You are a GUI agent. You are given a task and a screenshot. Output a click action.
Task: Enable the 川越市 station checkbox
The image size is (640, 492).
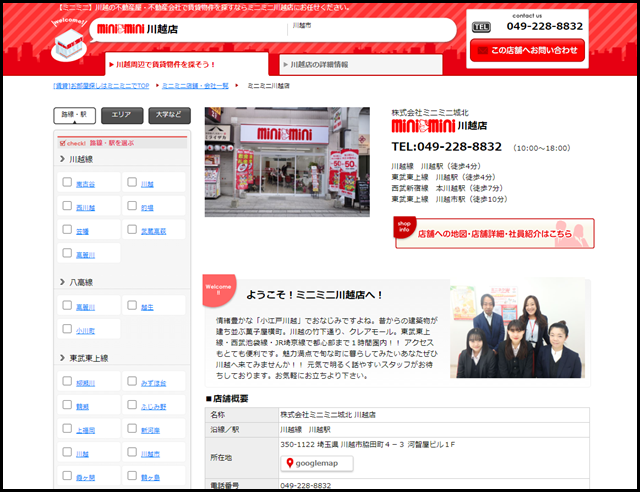(132, 452)
